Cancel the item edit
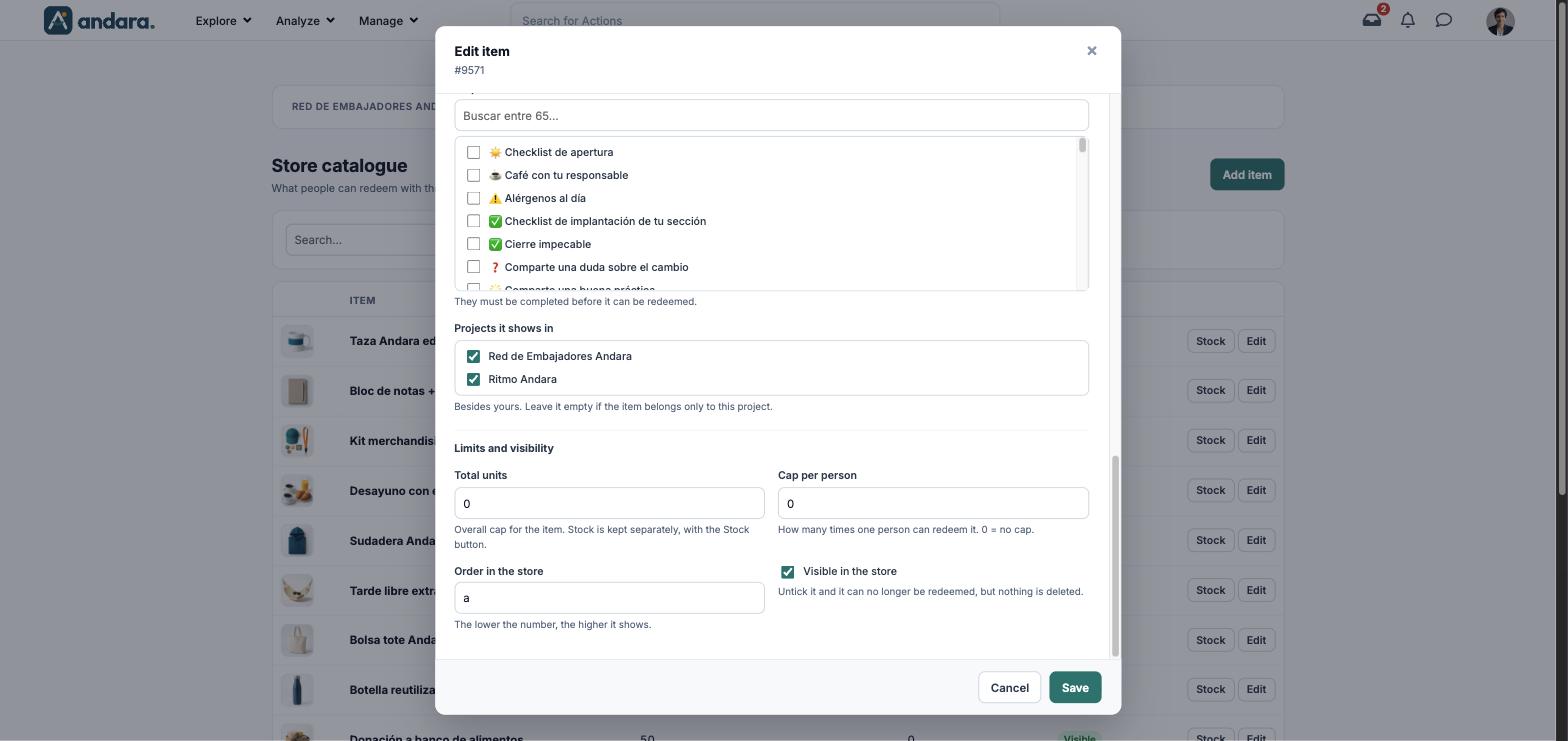This screenshot has height=741, width=1568. click(1009, 688)
